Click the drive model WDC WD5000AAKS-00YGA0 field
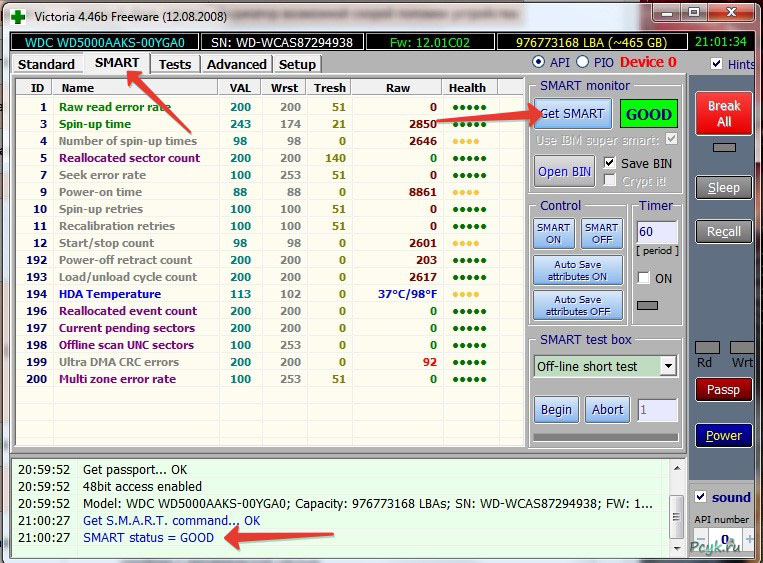Viewport: 763px width, 563px height. coord(105,42)
